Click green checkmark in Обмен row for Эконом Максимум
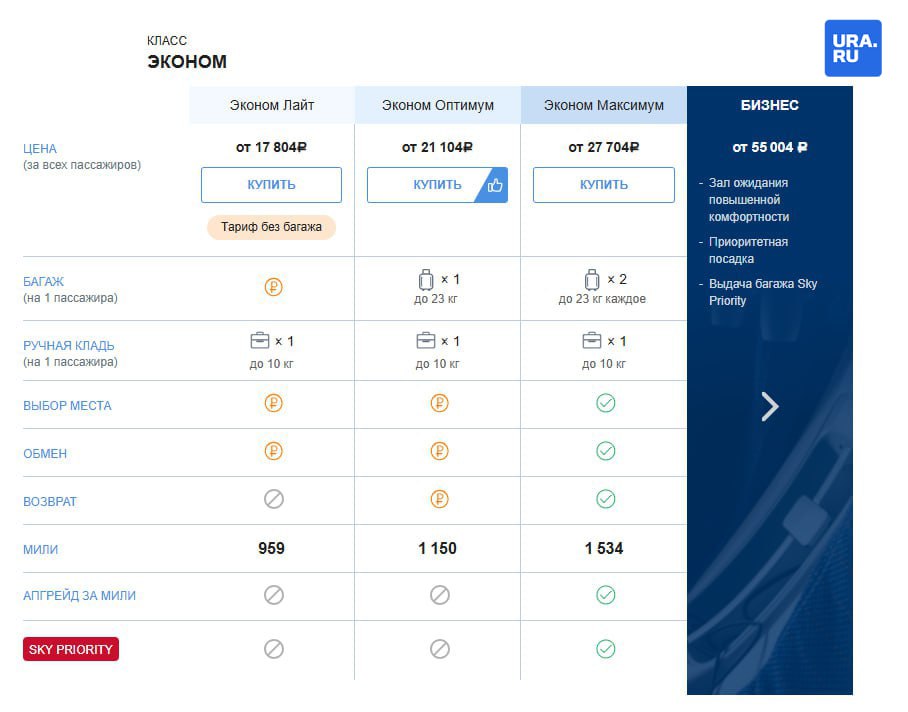This screenshot has width=908, height=712. point(606,451)
